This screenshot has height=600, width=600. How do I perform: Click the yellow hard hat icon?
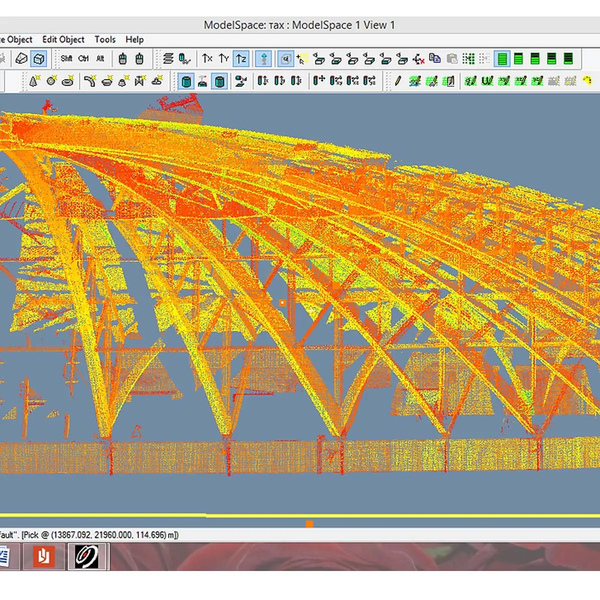coord(585,80)
